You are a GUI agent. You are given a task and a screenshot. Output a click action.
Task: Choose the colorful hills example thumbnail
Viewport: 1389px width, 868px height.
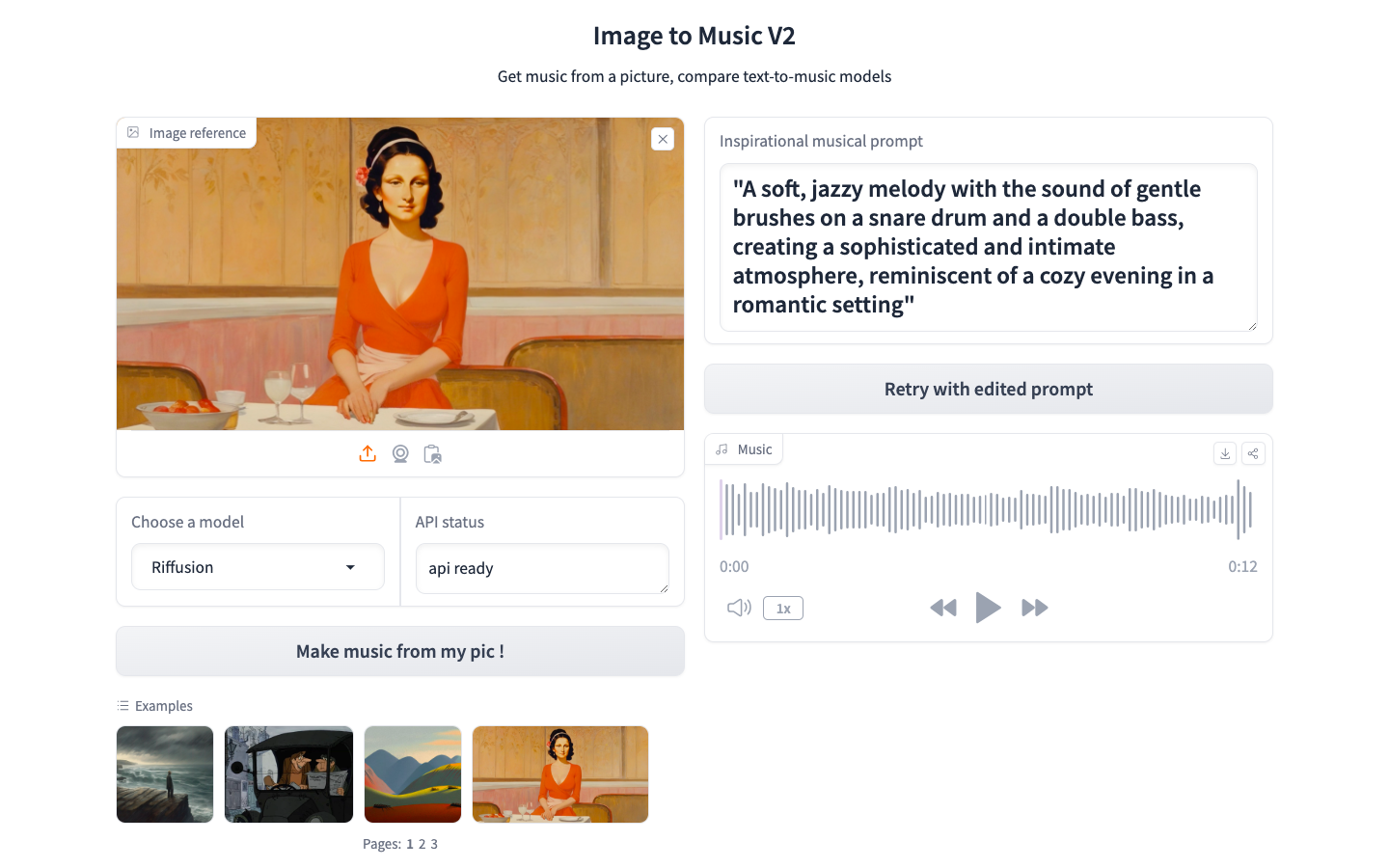click(x=413, y=774)
